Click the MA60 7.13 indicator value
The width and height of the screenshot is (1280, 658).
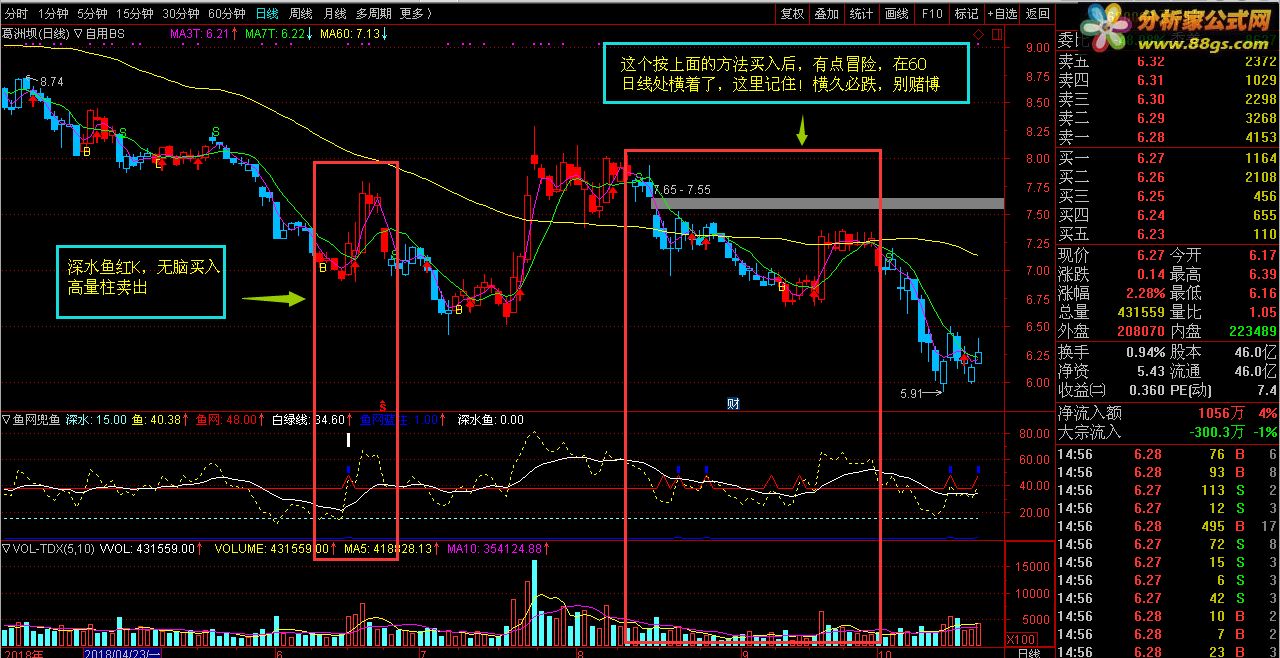pos(353,33)
